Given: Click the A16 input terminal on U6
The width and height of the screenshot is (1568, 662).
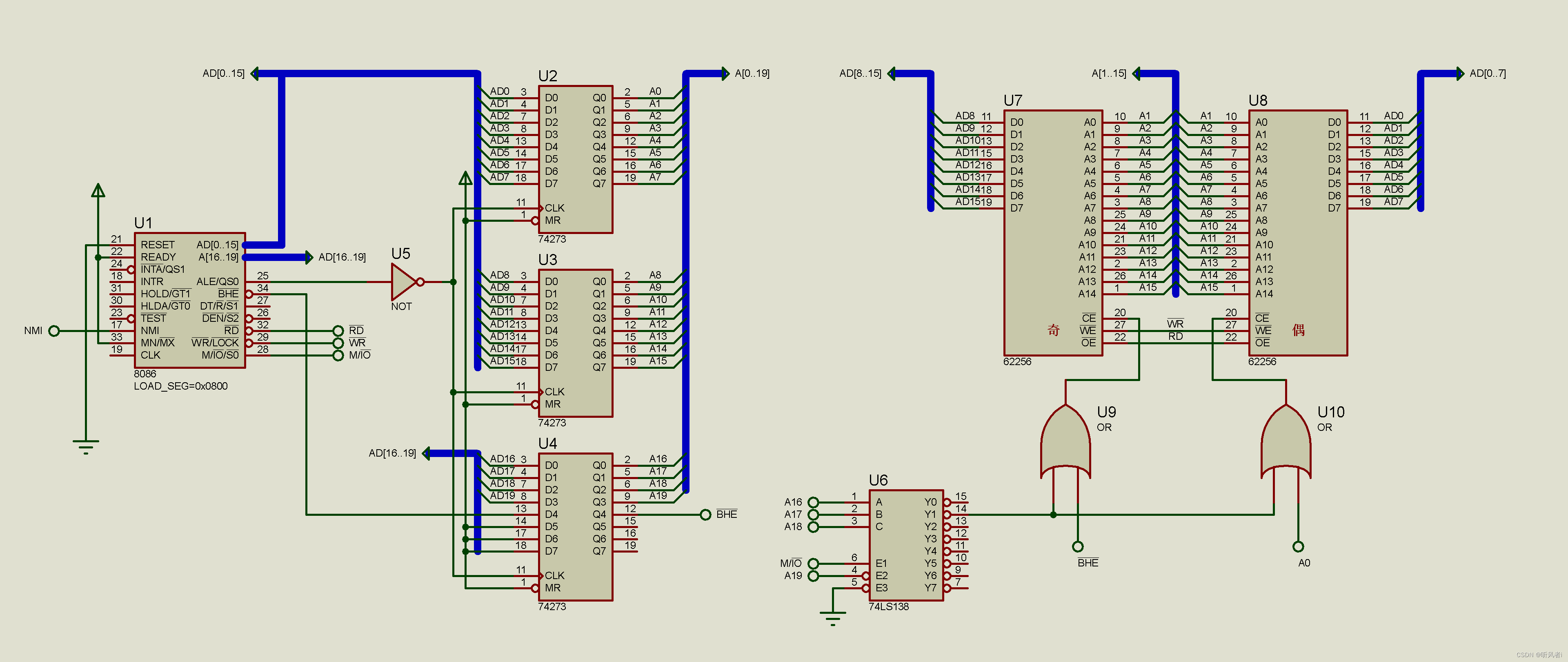Looking at the screenshot, I should (x=813, y=502).
